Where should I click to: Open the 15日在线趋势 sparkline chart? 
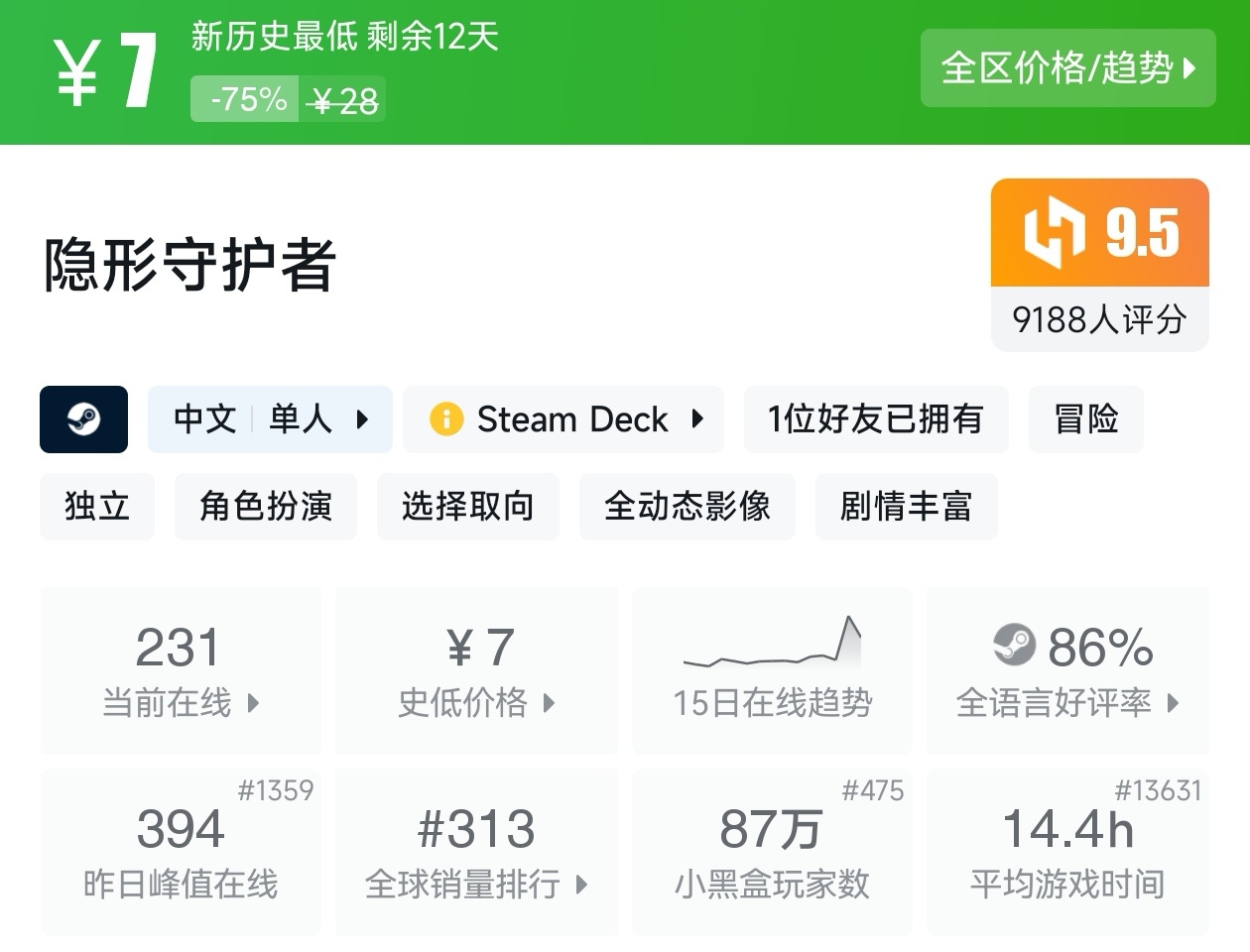click(772, 642)
